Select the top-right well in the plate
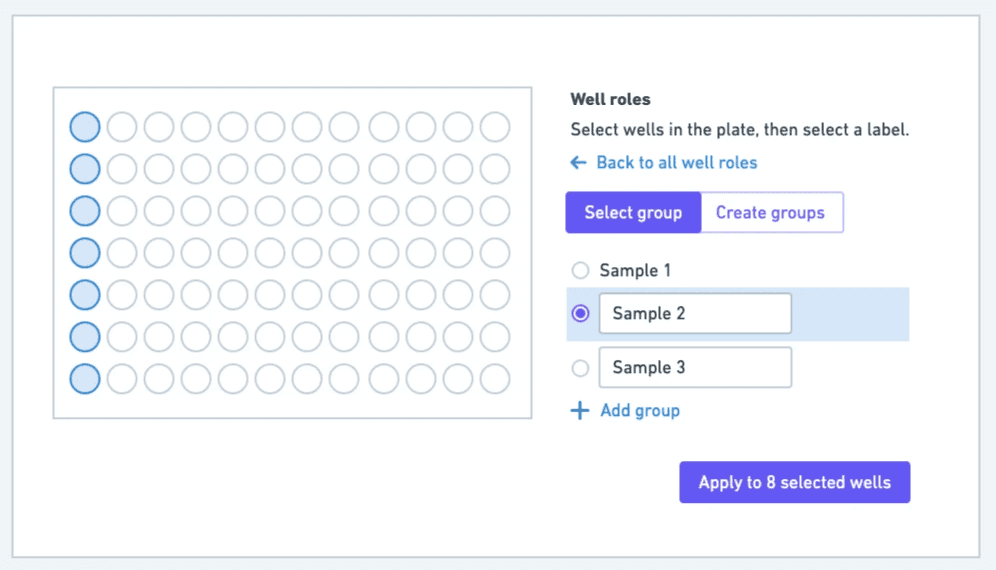 [x=495, y=127]
